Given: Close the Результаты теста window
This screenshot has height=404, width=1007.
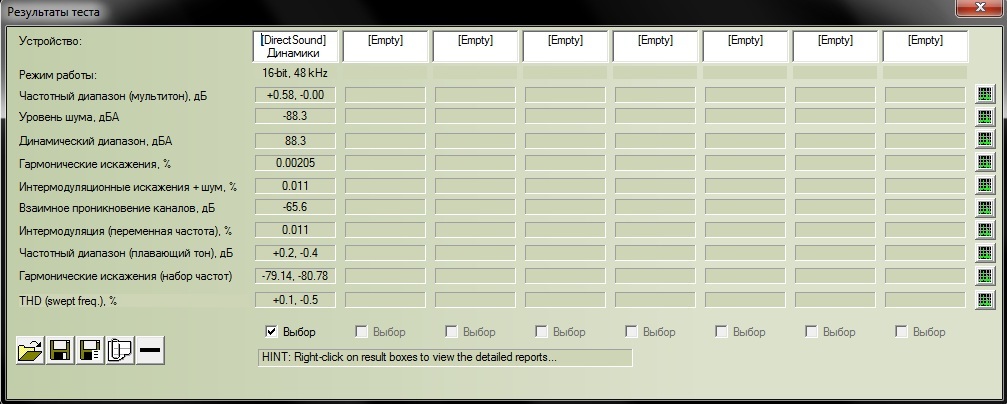Looking at the screenshot, I should pyautogui.click(x=979, y=6).
